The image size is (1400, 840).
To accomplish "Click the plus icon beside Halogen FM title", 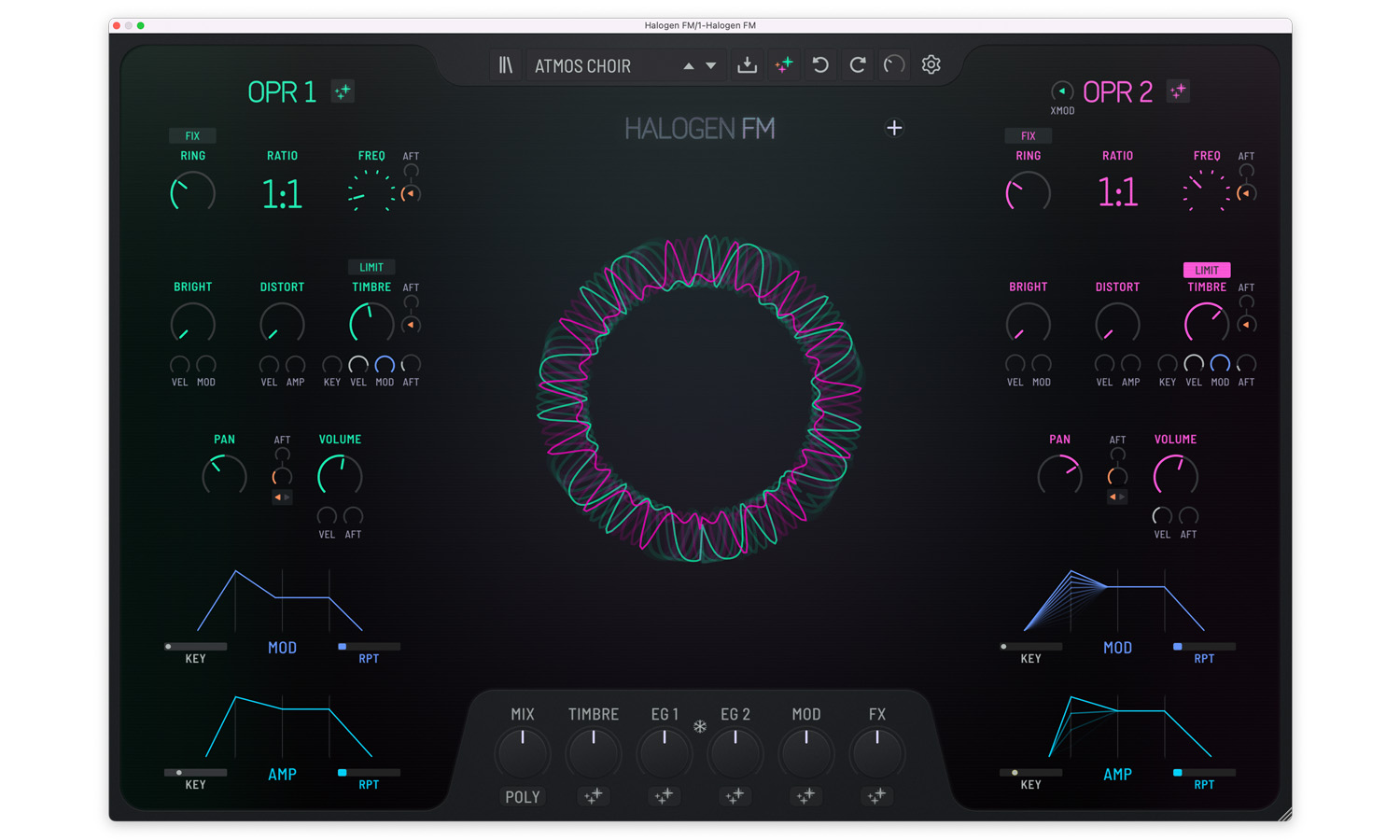I will 894,128.
